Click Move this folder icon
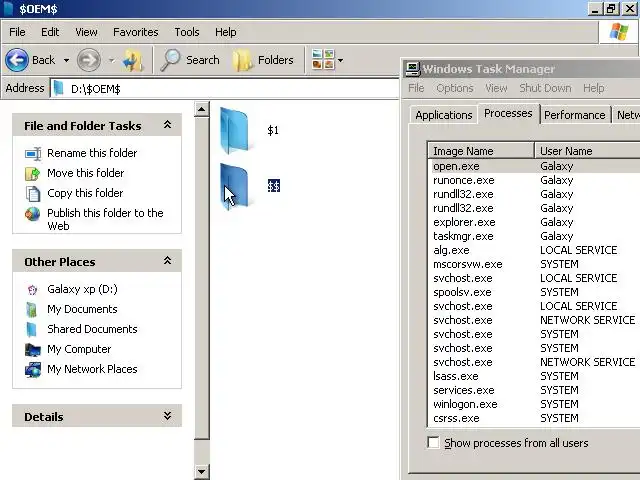 coord(33,173)
